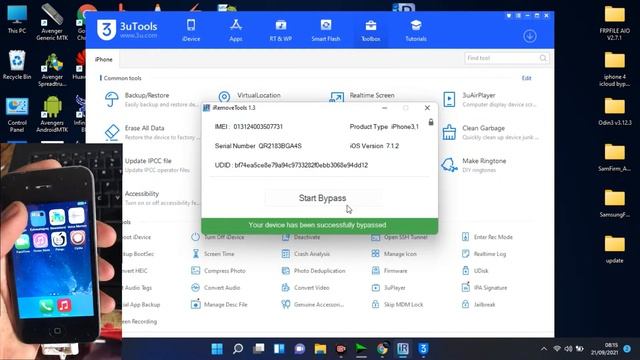Open the Jailbreak tool
640x360 pixels.
(478, 304)
